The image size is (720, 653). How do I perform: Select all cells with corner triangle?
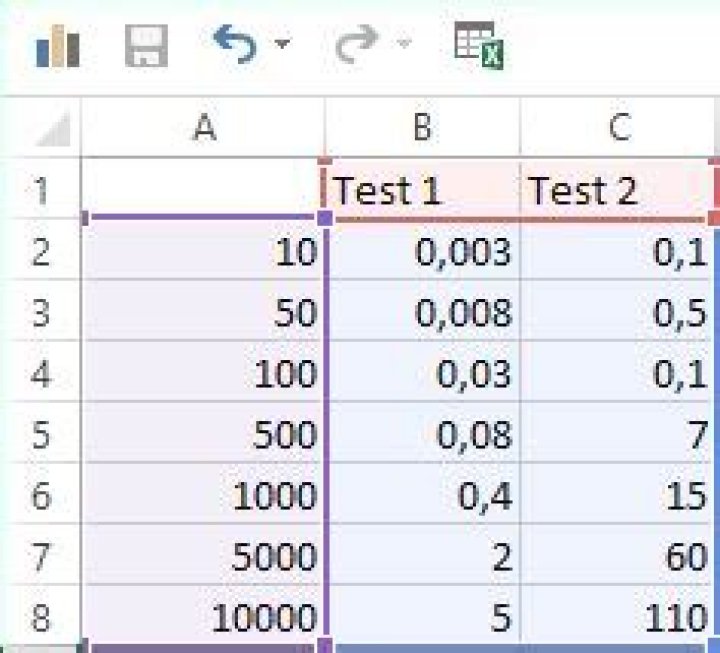pyautogui.click(x=54, y=129)
